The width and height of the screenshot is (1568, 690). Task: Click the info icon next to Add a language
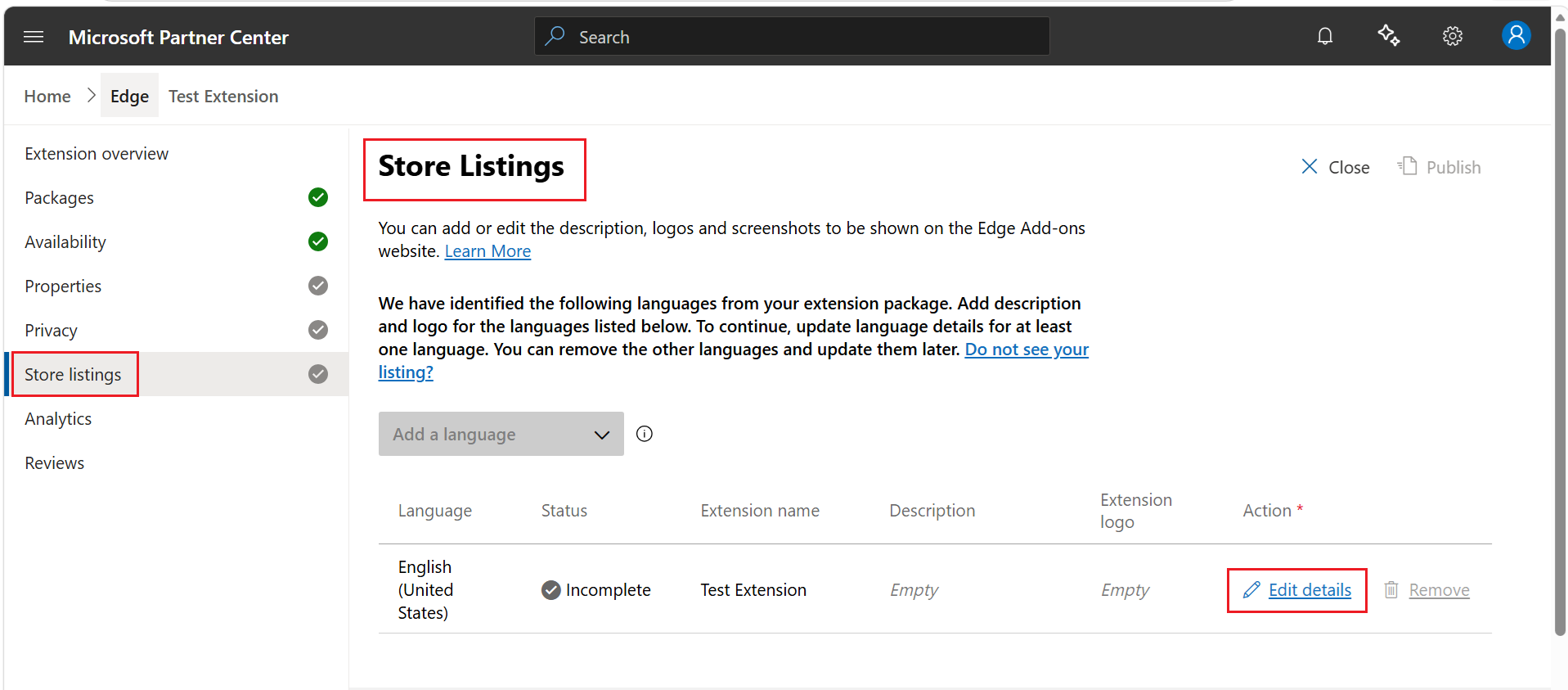pyautogui.click(x=645, y=434)
